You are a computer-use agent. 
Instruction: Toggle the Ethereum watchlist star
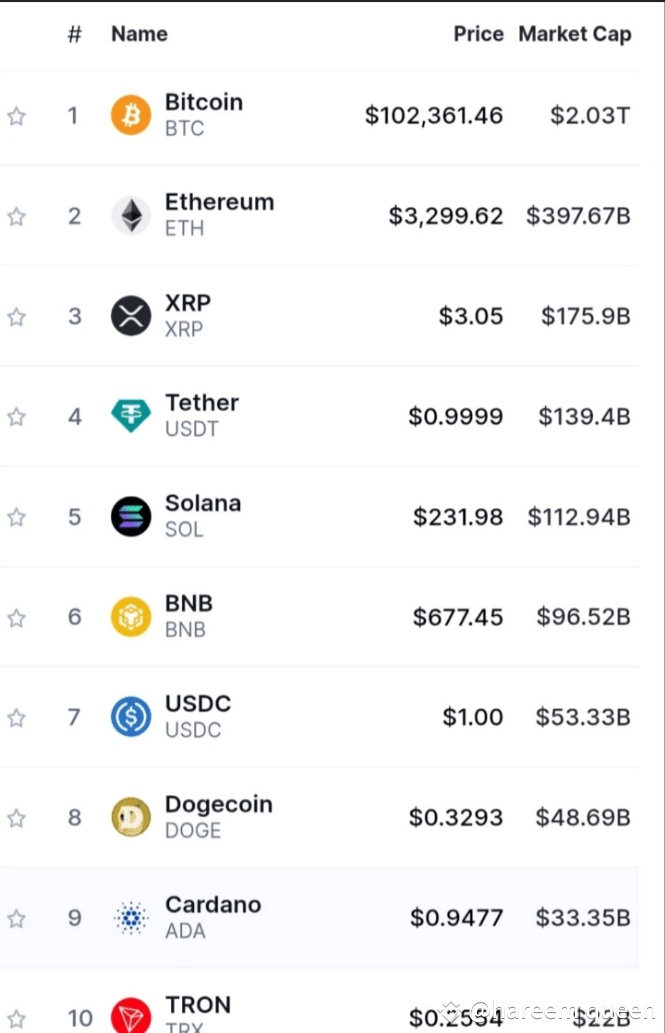point(16,216)
